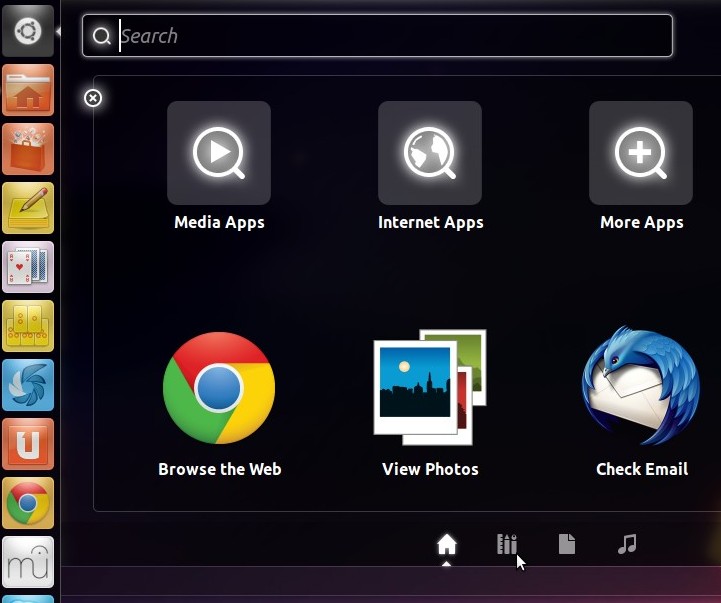This screenshot has height=603, width=721.
Task: Launch Chrome from the launcher sidebar
Action: (28, 503)
